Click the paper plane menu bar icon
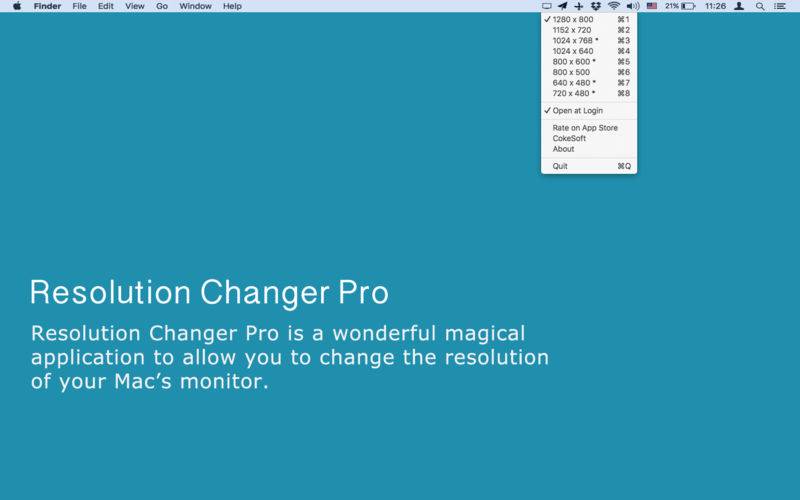 coord(562,6)
